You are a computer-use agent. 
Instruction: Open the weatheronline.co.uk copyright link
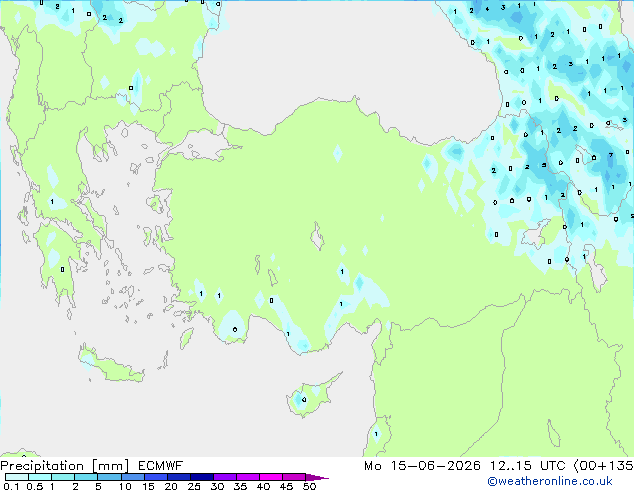click(550, 481)
